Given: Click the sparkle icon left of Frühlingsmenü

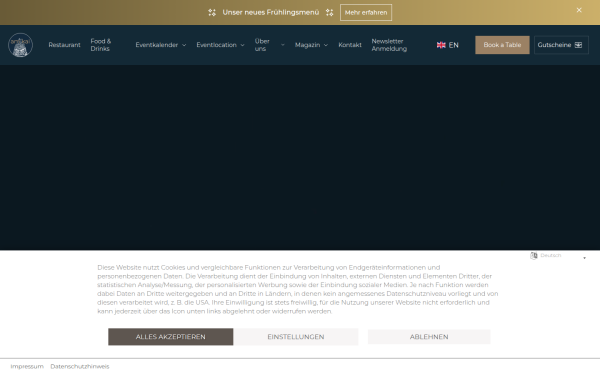Looking at the screenshot, I should [x=212, y=13].
